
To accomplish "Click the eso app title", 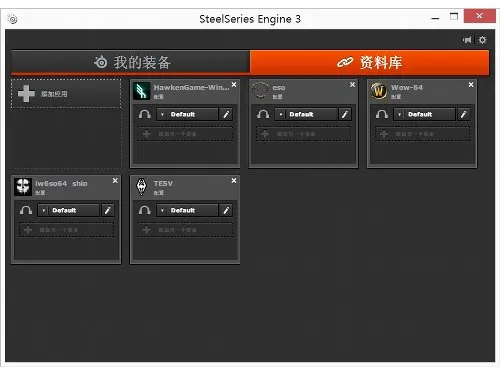I will tap(279, 88).
